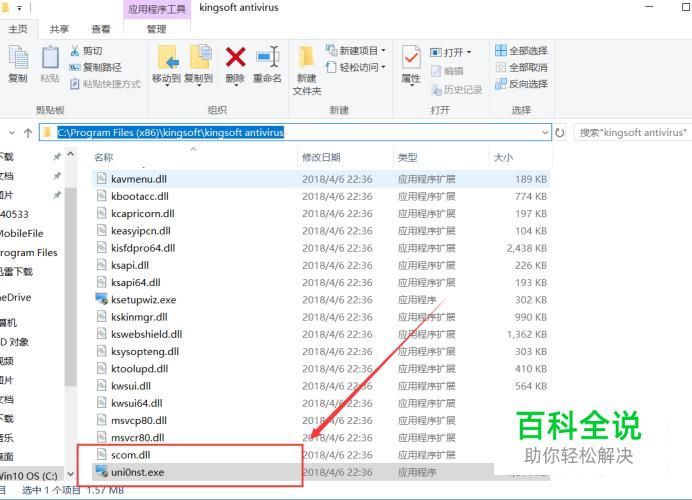Open the Easy access (轻松访问) dropdown
This screenshot has height=500, width=692.
356,67
